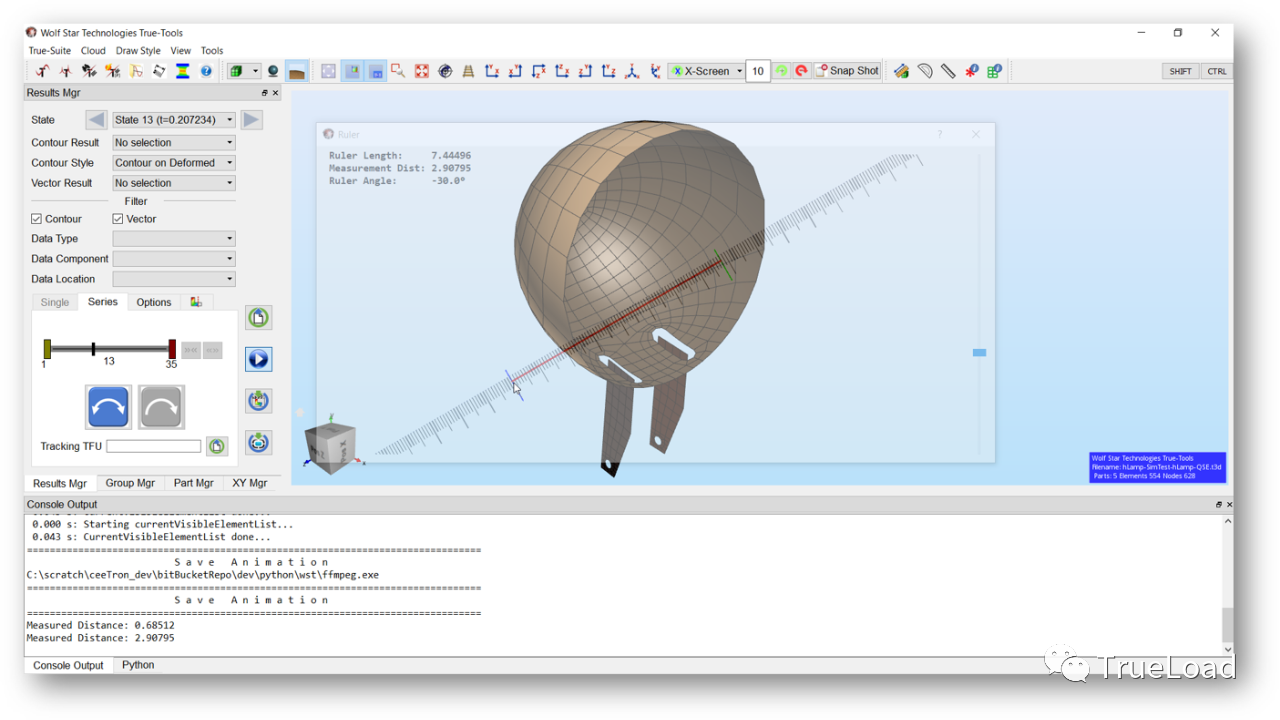Click the first red figure toolbar icon
The width and height of the screenshot is (1280, 720).
(42, 71)
